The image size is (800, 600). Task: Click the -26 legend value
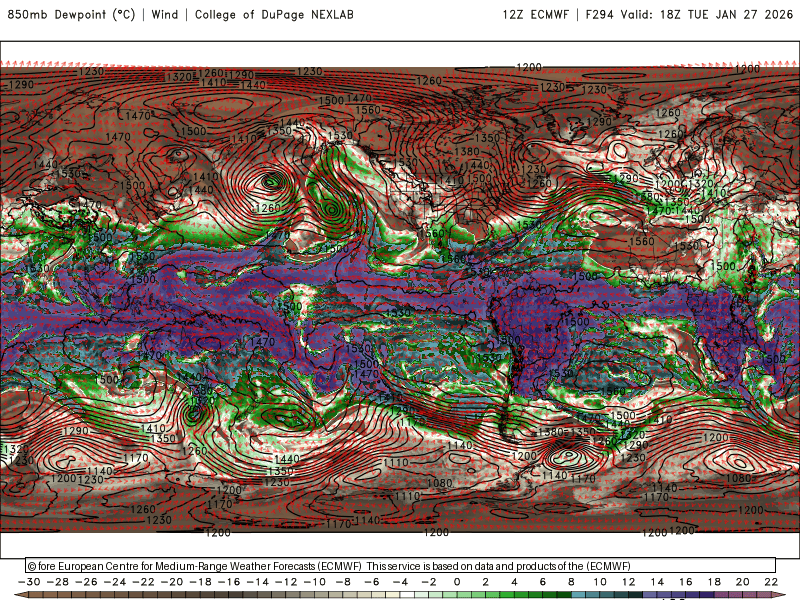point(86,582)
